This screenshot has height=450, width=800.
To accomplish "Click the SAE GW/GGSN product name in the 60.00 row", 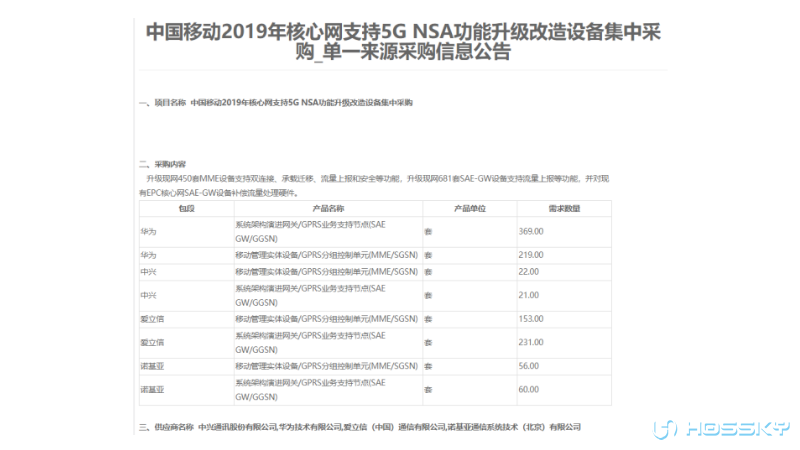I will [310, 390].
